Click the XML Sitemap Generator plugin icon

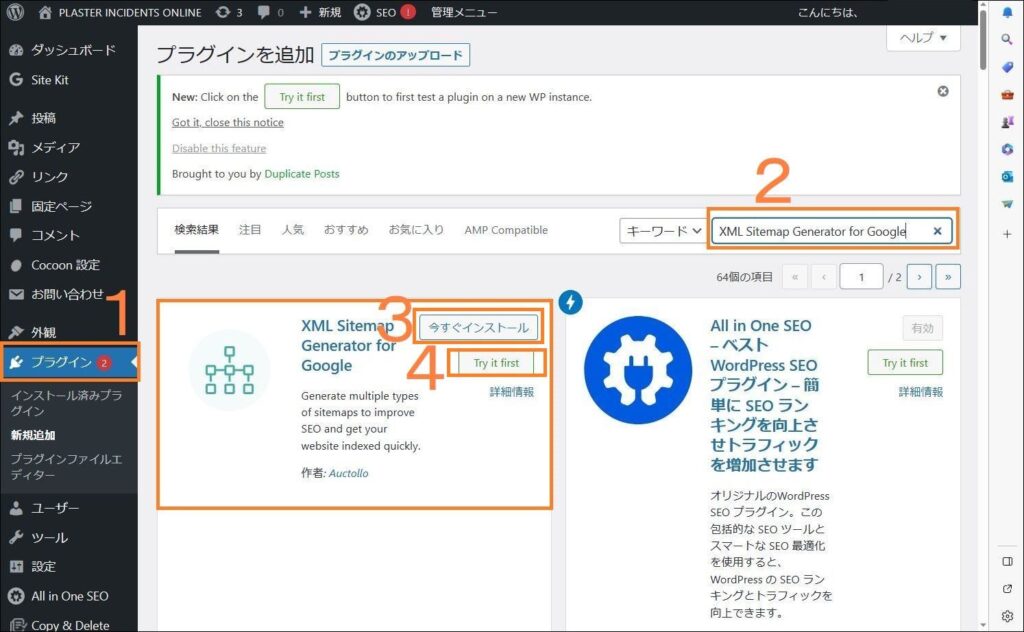[229, 370]
